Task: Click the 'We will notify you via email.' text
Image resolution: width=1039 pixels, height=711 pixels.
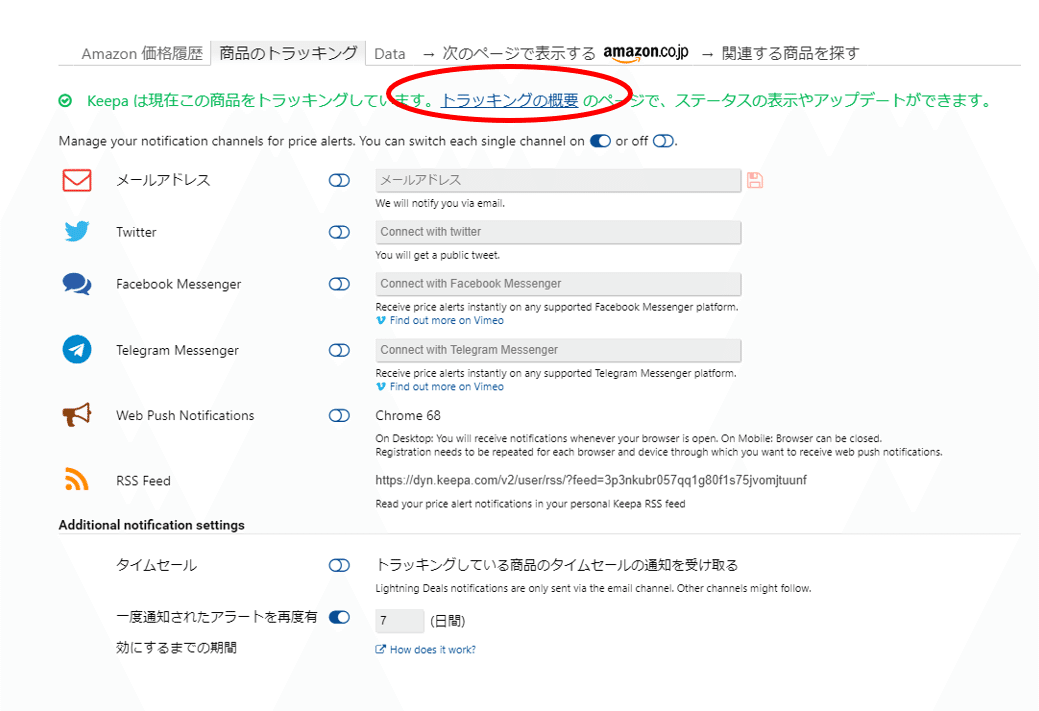Action: [440, 203]
